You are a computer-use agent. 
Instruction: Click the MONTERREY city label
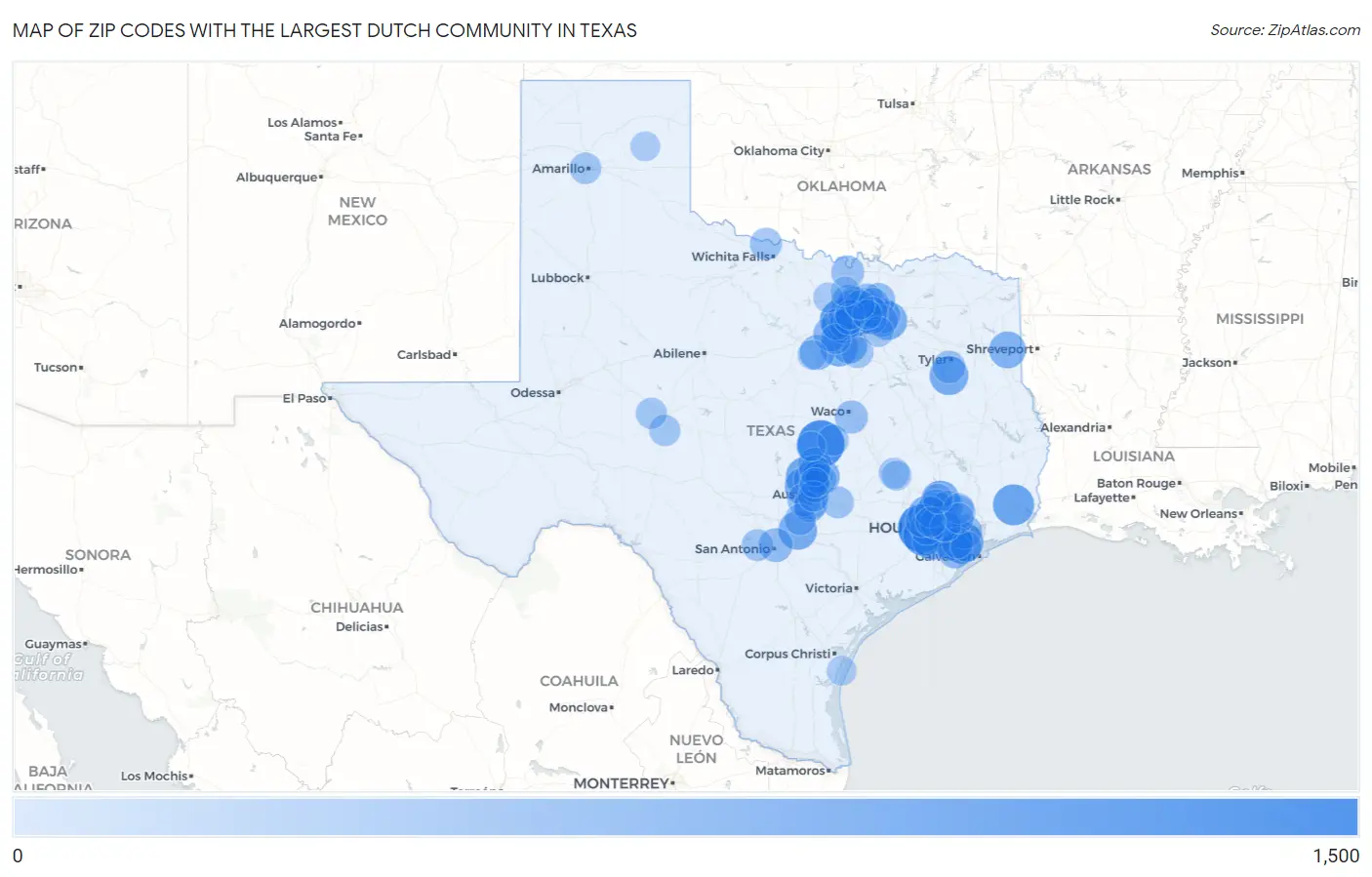point(622,783)
